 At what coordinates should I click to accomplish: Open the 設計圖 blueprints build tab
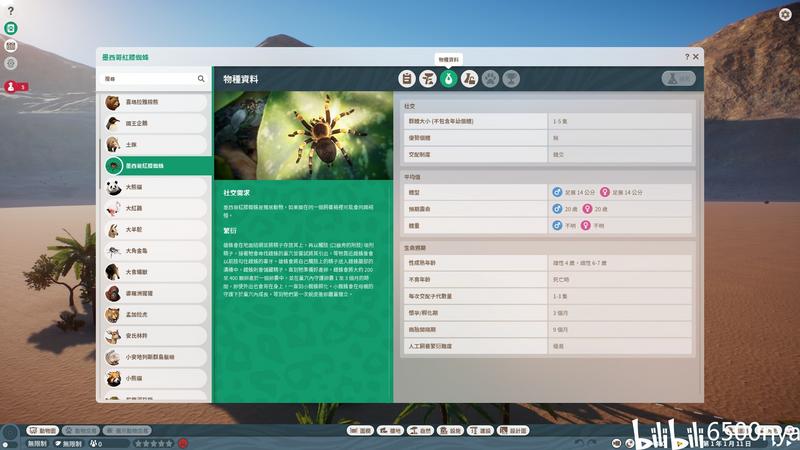[514, 431]
